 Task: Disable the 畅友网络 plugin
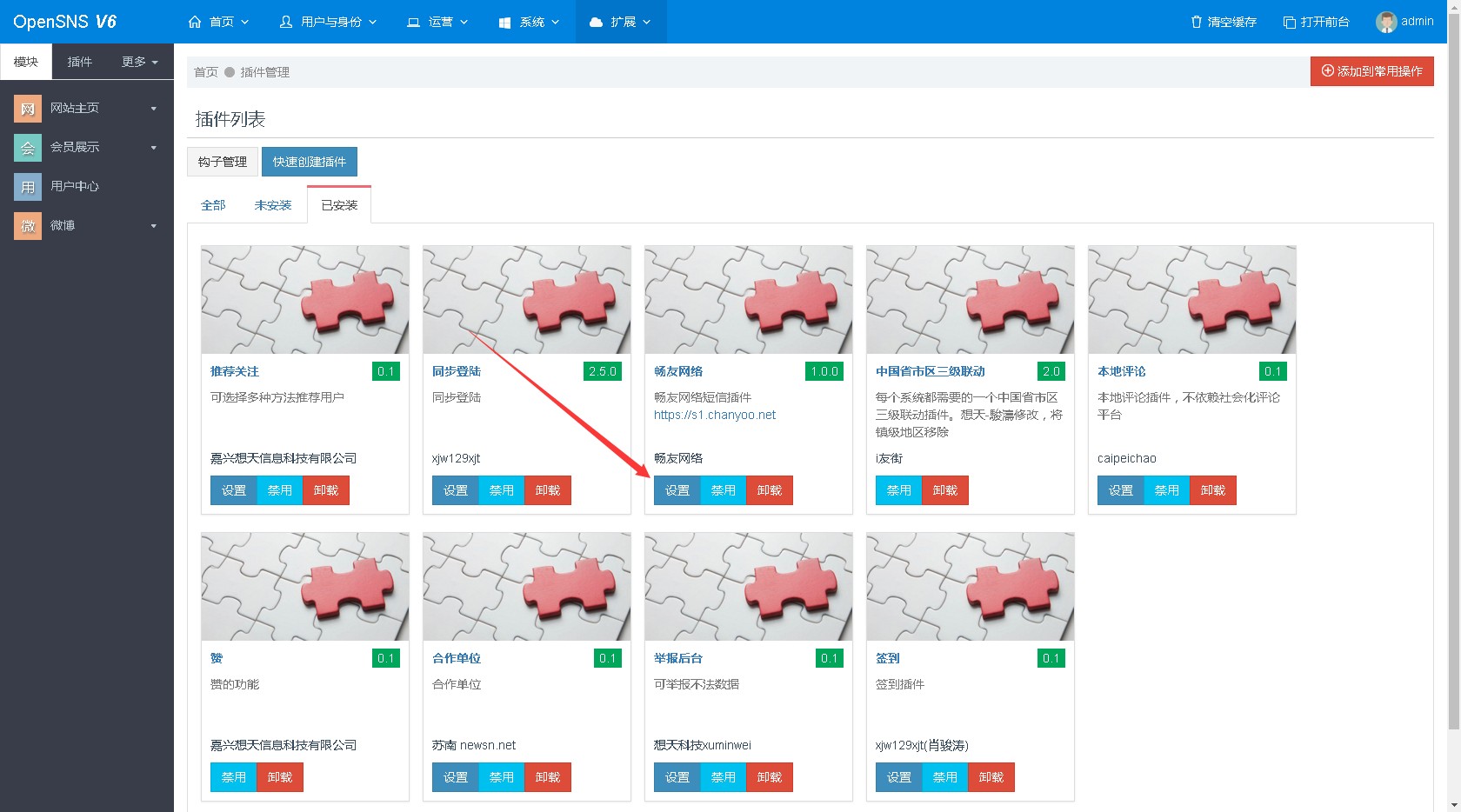(724, 490)
